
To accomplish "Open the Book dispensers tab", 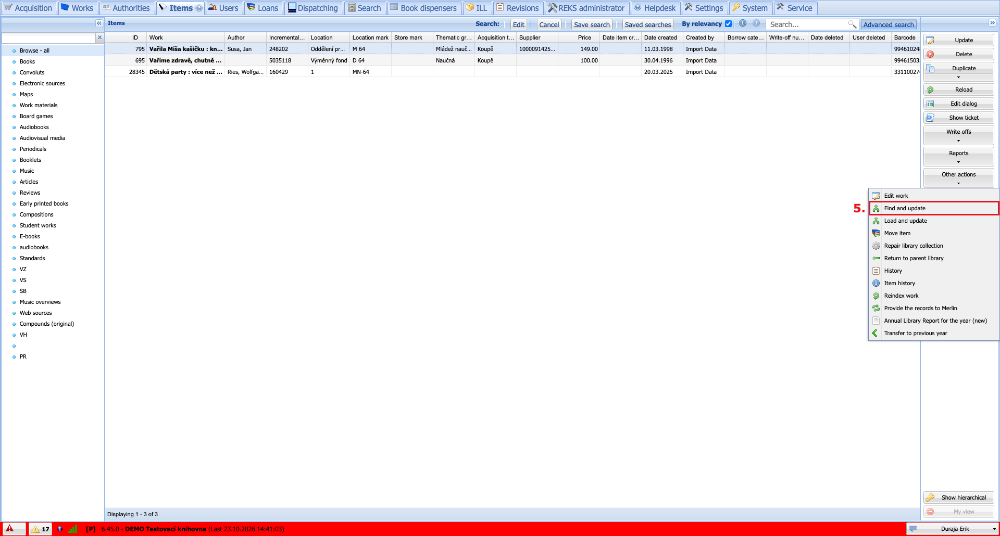I will pyautogui.click(x=423, y=8).
